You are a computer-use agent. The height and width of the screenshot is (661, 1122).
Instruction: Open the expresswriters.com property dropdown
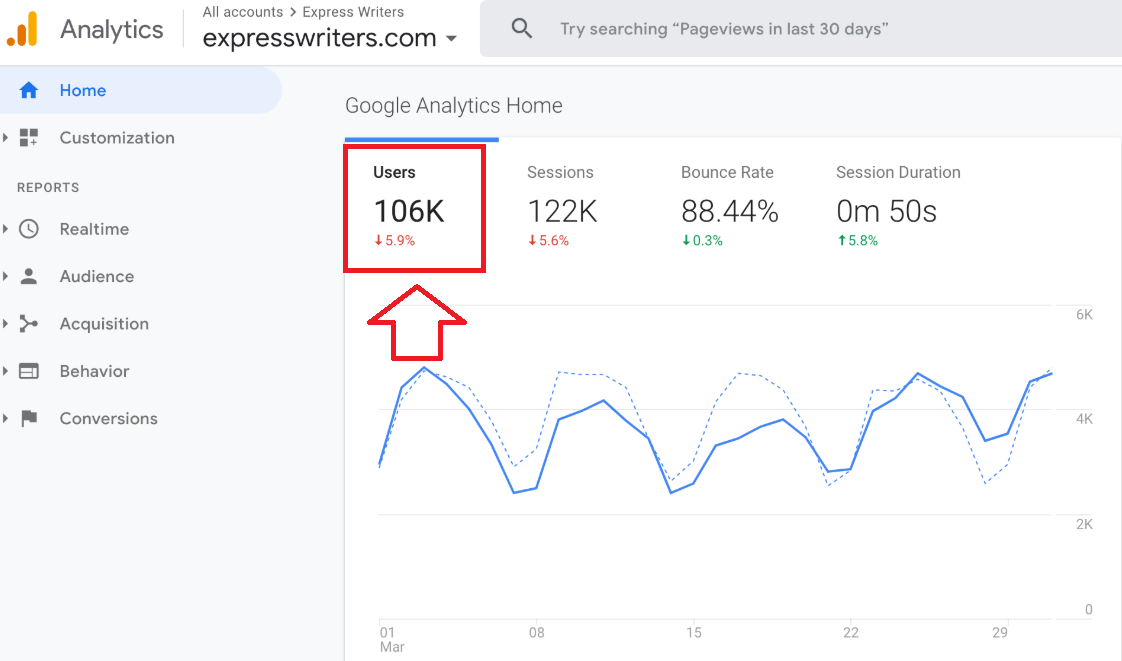pos(330,38)
